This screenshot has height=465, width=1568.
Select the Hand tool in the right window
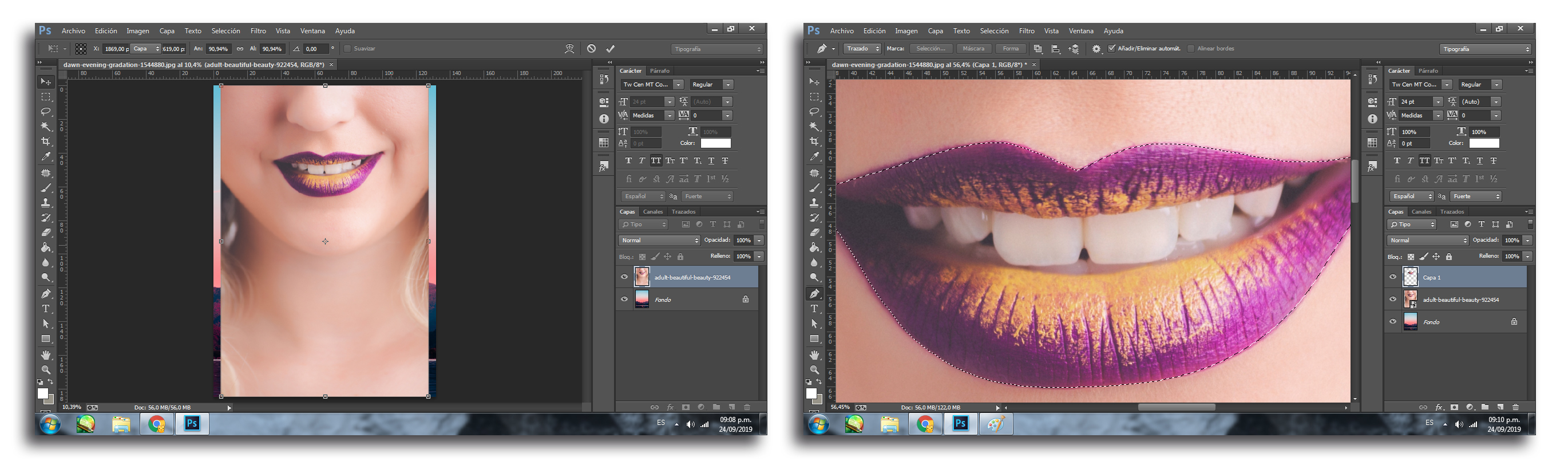tap(814, 354)
